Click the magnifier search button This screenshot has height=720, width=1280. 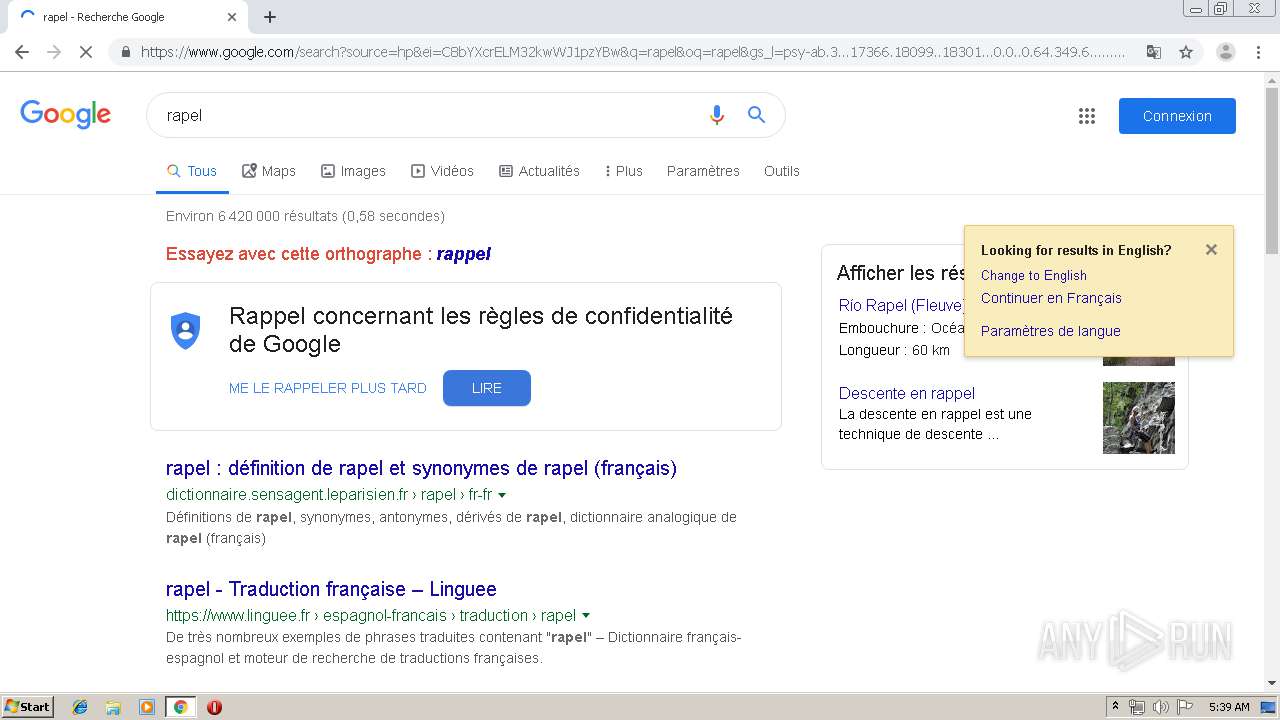(x=757, y=115)
